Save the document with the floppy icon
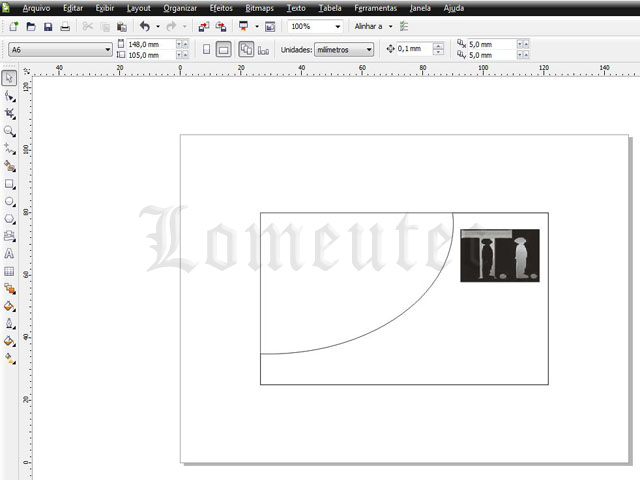 [x=48, y=27]
